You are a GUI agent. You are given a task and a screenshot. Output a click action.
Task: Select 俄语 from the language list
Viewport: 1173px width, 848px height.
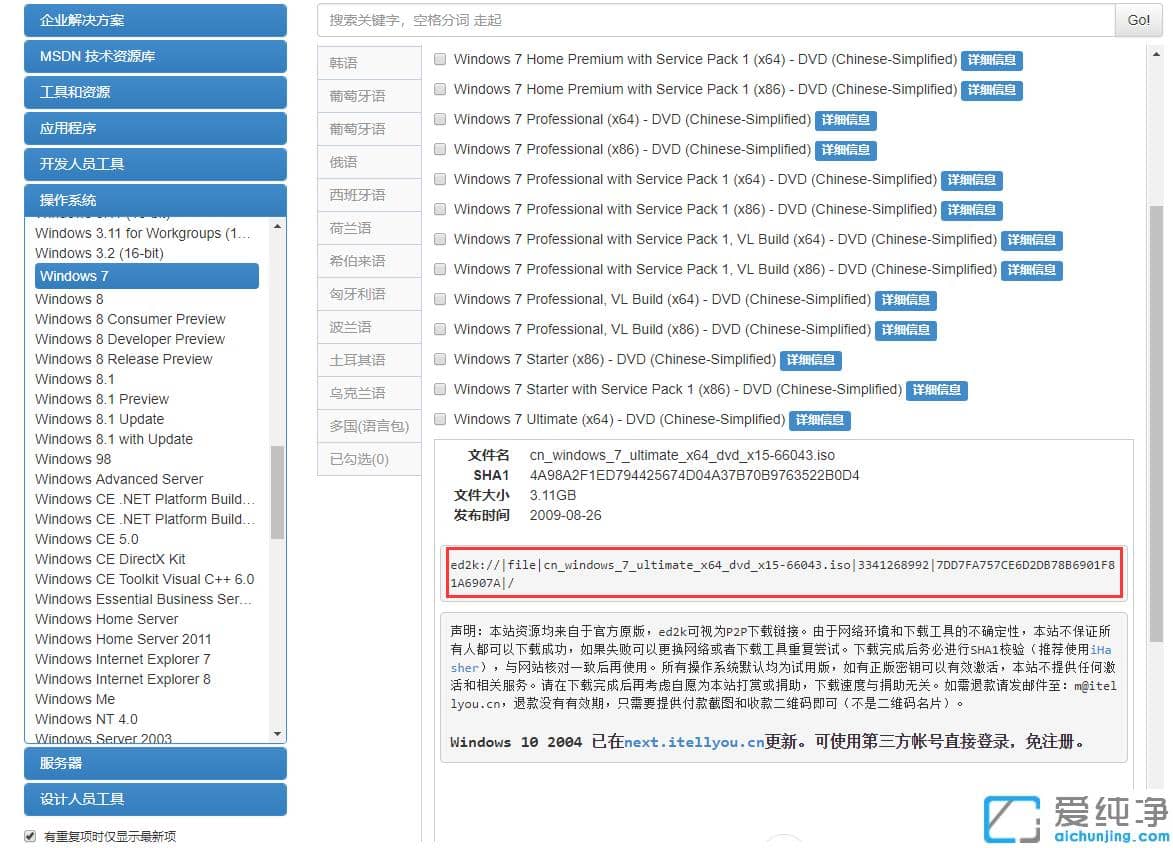[x=368, y=161]
